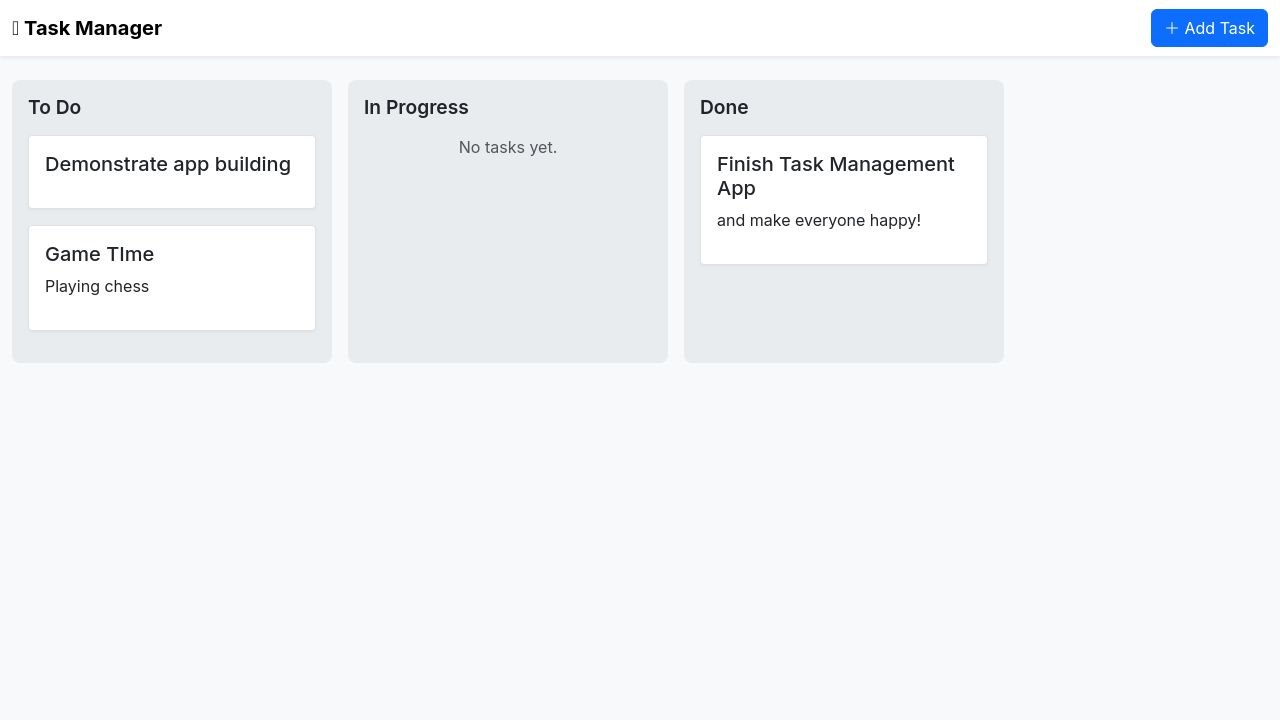
Task: Click empty space below 'No tasks yet.'
Action: [x=508, y=260]
